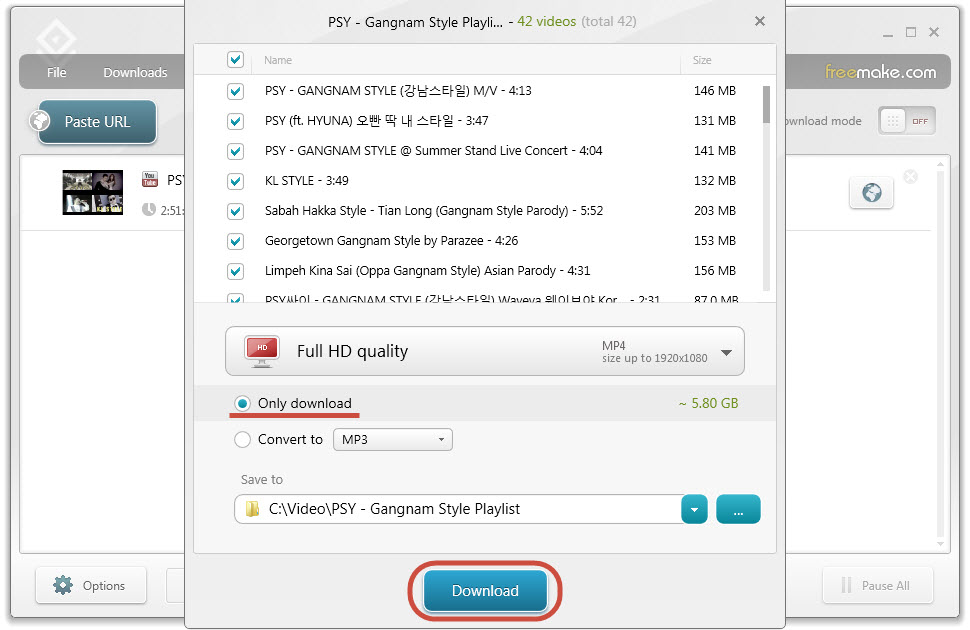Click the 42 videos count text
Screen dimensions: 970x630
point(546,22)
